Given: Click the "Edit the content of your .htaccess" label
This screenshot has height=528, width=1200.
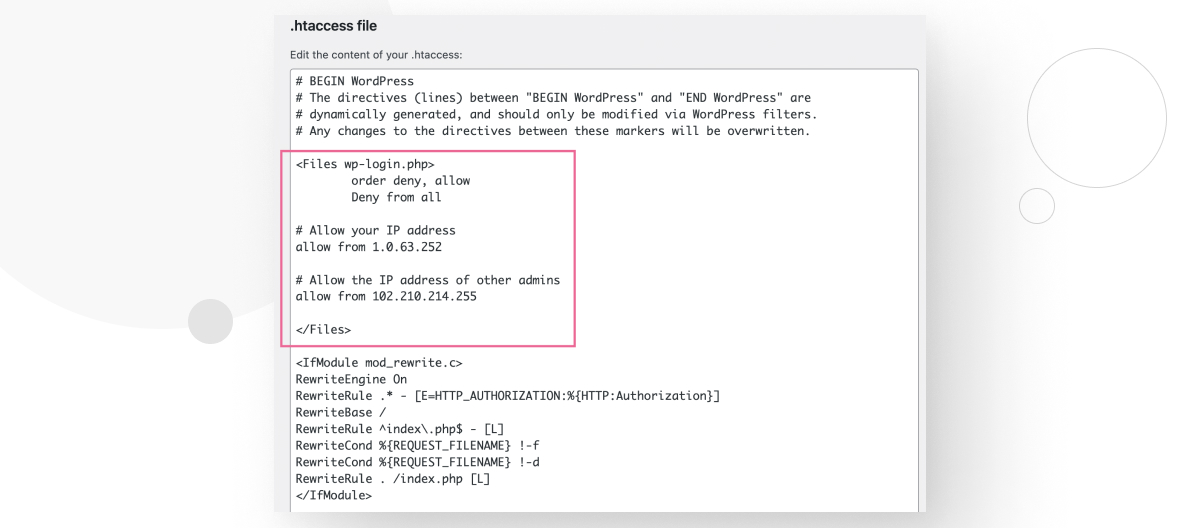Looking at the screenshot, I should click(x=375, y=55).
